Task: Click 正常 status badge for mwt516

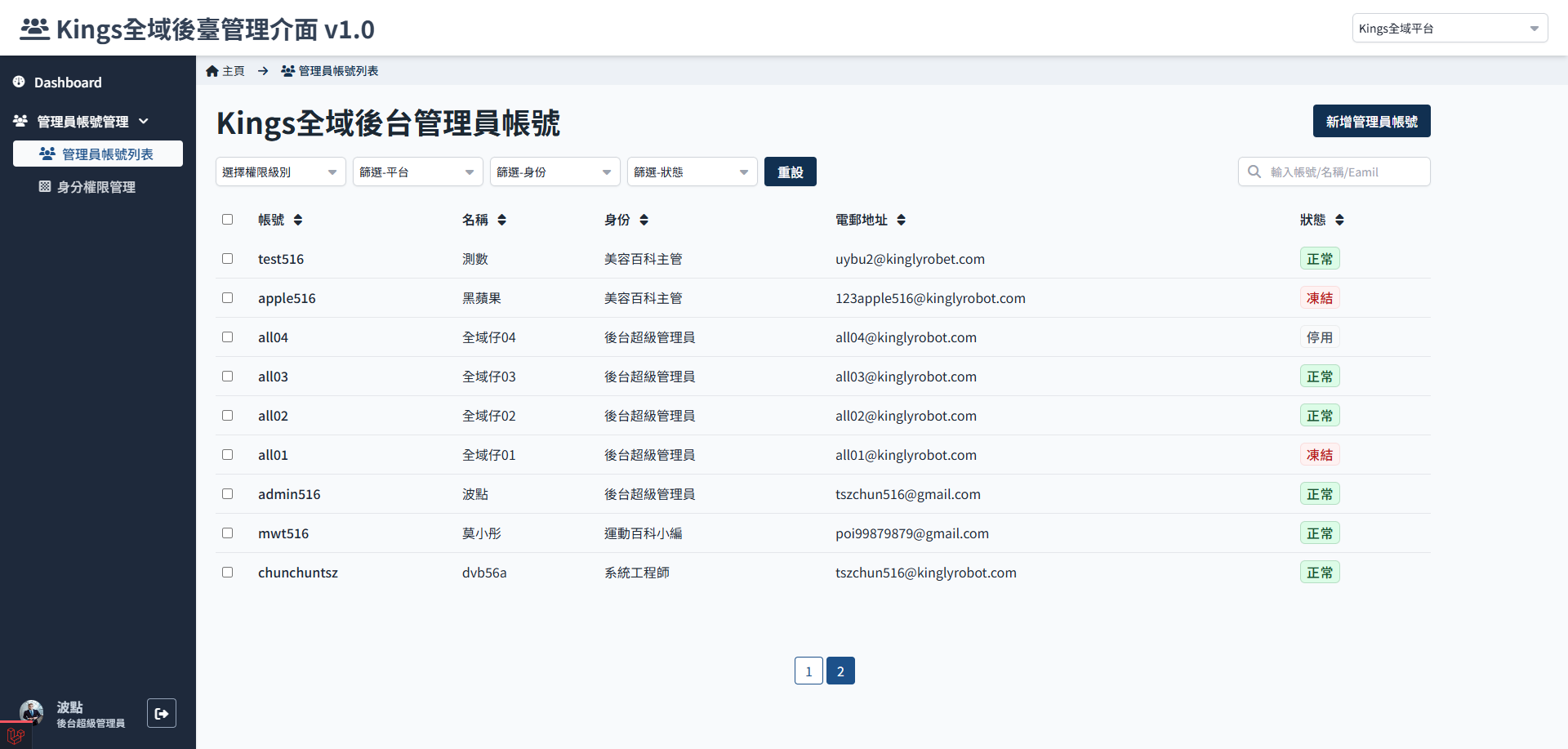Action: [1320, 533]
